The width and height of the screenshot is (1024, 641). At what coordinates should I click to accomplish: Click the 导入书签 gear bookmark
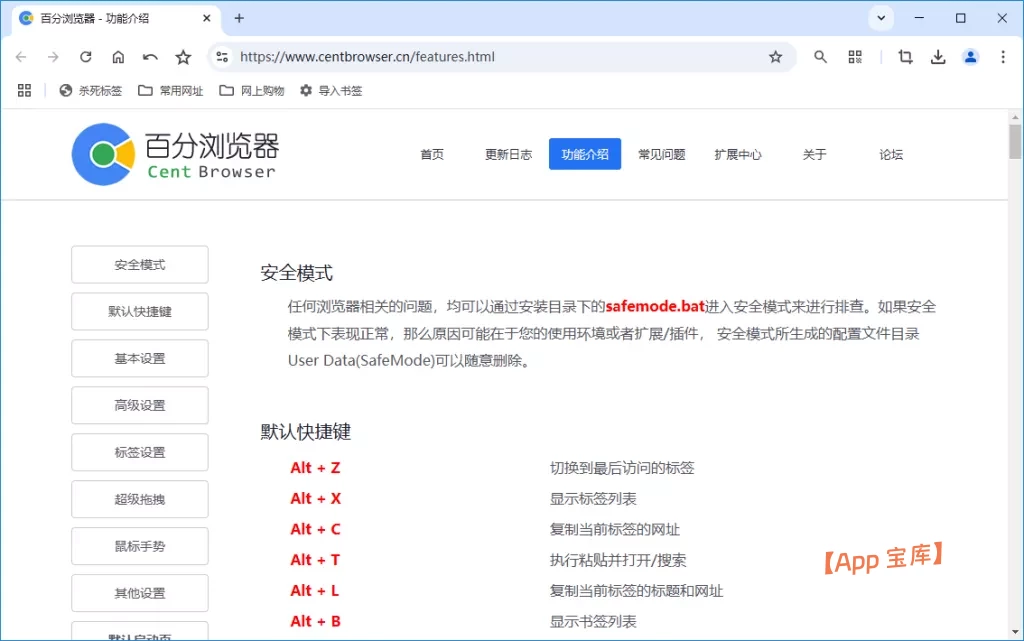(x=330, y=91)
